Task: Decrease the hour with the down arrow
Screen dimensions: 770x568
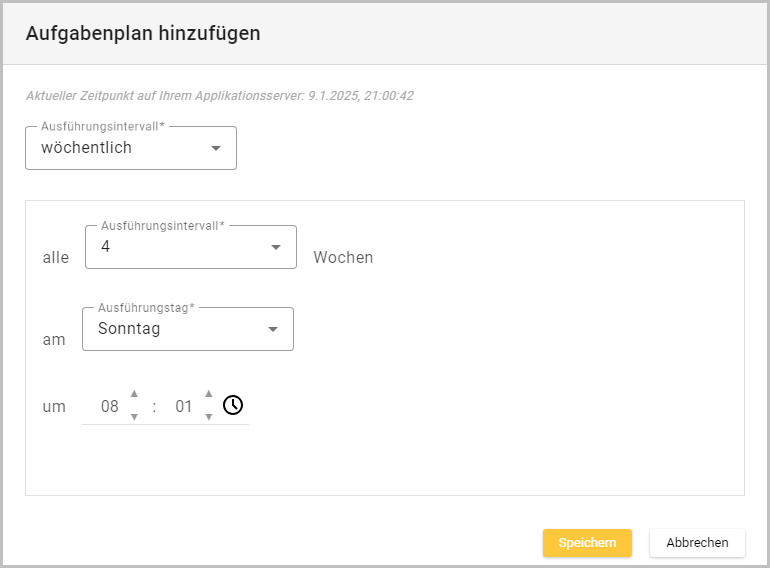Action: pos(134,417)
